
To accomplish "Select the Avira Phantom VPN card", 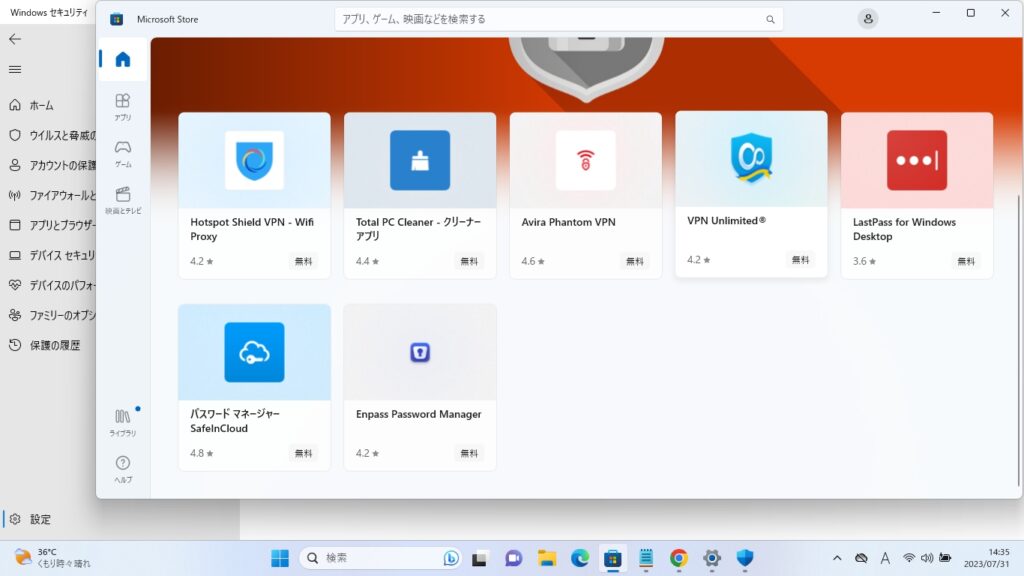I will (x=585, y=195).
